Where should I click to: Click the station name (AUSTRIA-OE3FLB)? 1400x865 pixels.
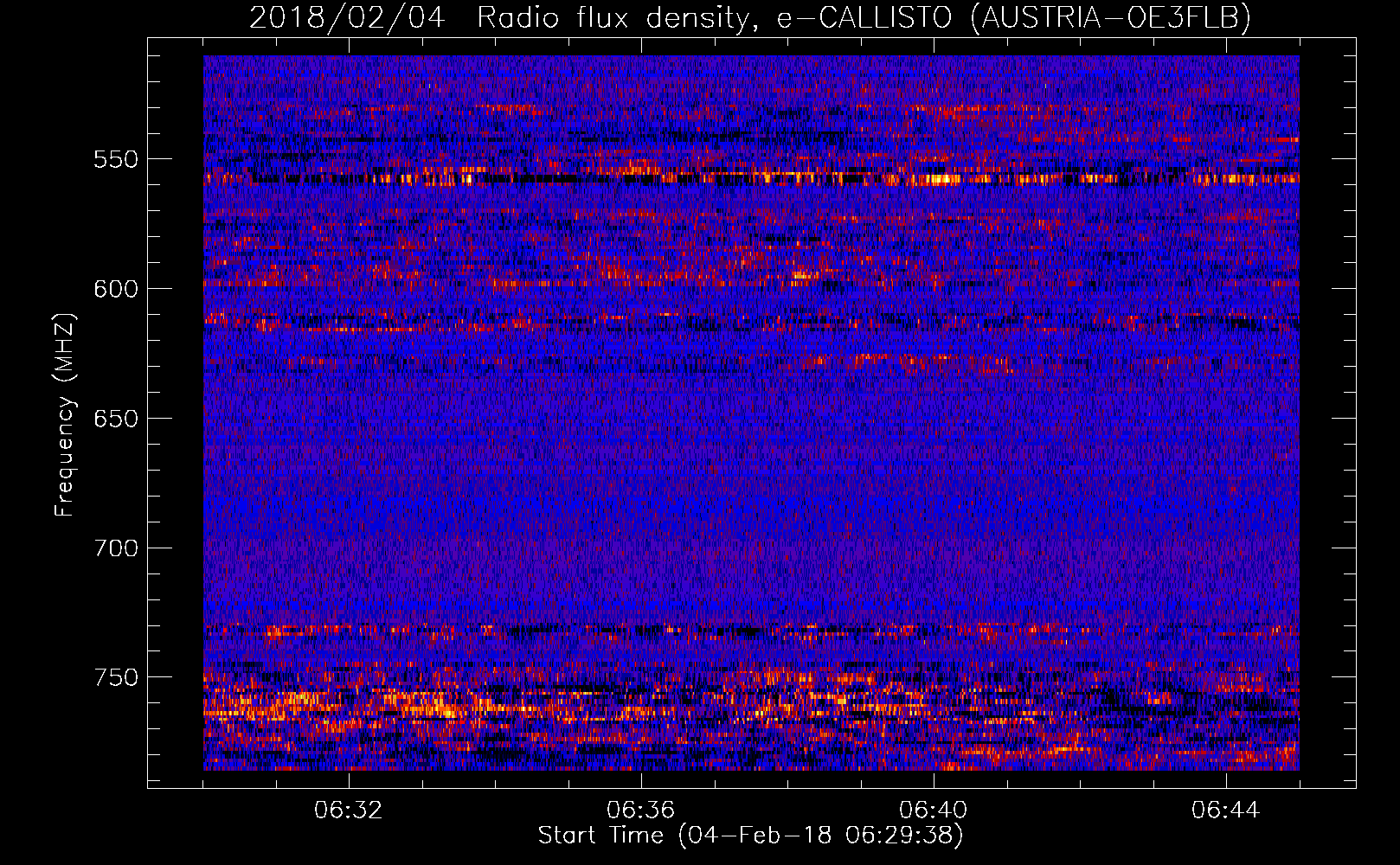1110,17
